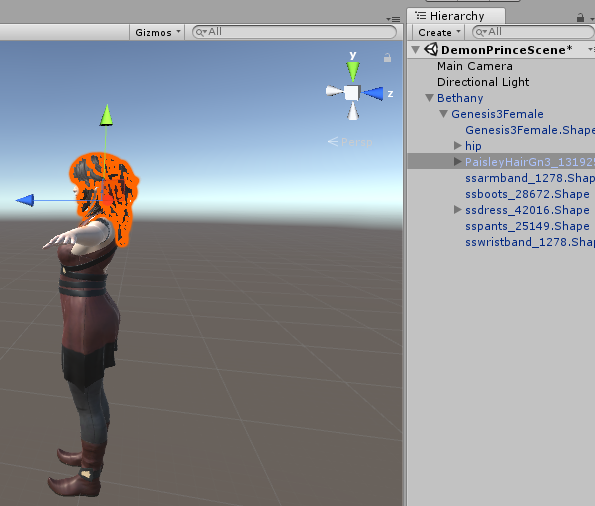The height and width of the screenshot is (506, 595).
Task: Select the hip object
Action: coord(473,146)
